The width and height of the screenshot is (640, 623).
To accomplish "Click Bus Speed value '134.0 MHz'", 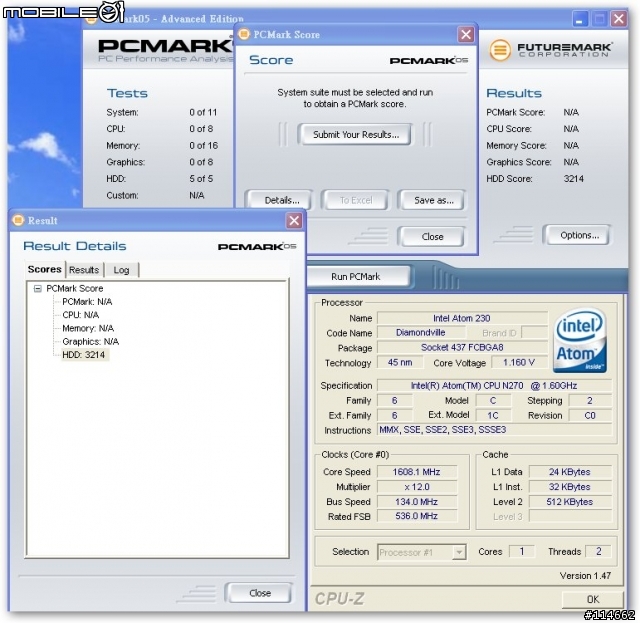I will tap(416, 502).
